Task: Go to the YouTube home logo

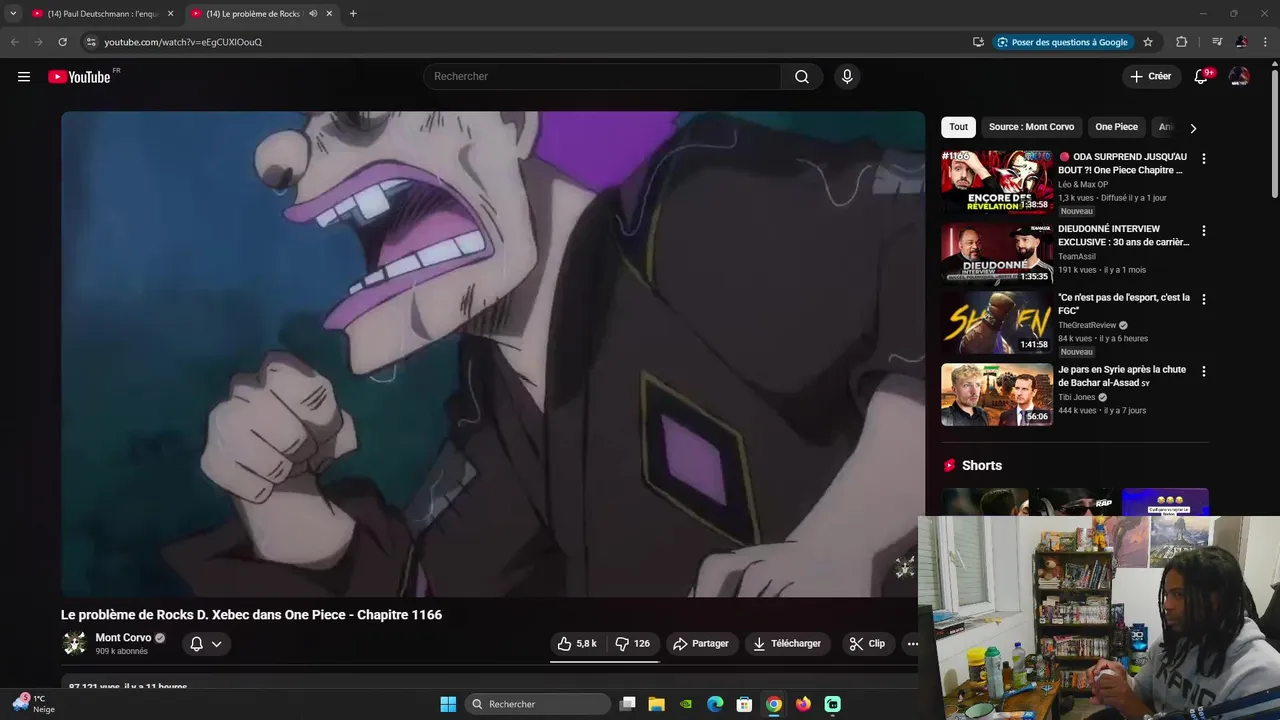Action: pyautogui.click(x=79, y=77)
